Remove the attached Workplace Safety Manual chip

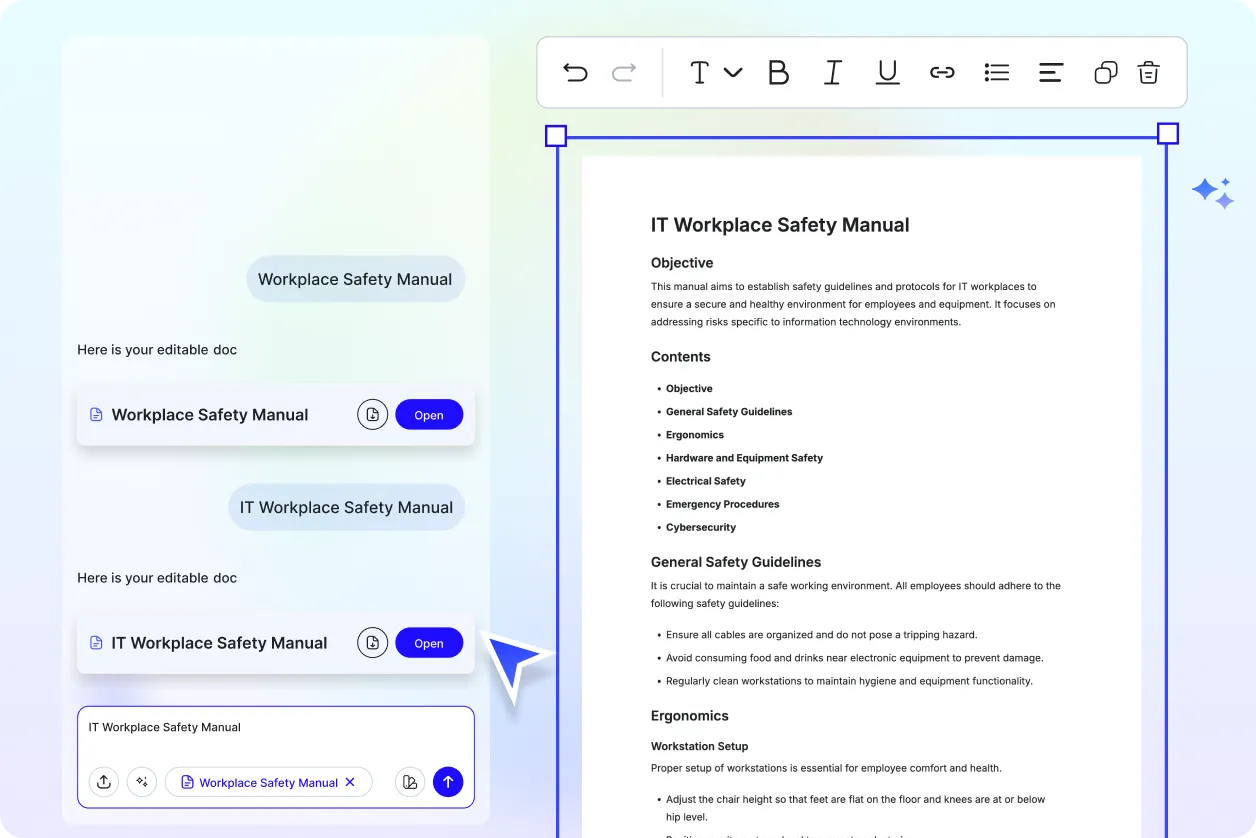tap(350, 782)
